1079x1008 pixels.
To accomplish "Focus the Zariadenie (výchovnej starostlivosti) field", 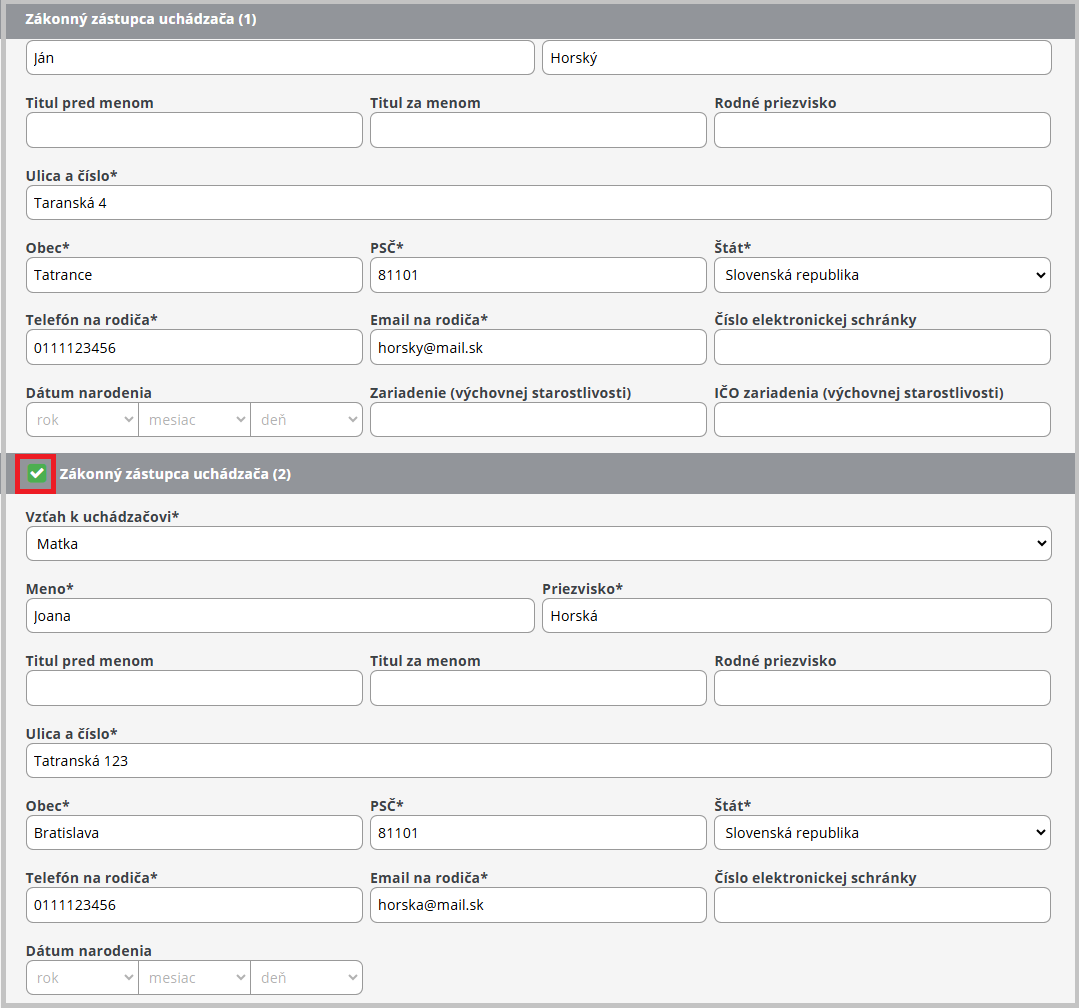I will tap(538, 420).
